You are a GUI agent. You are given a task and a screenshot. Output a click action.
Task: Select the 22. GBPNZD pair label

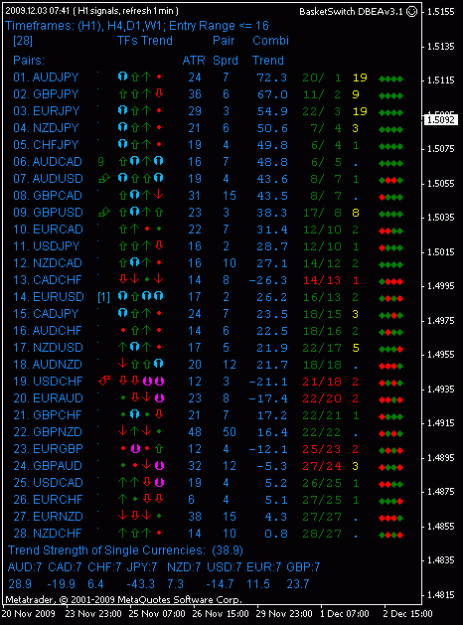[x=47, y=432]
